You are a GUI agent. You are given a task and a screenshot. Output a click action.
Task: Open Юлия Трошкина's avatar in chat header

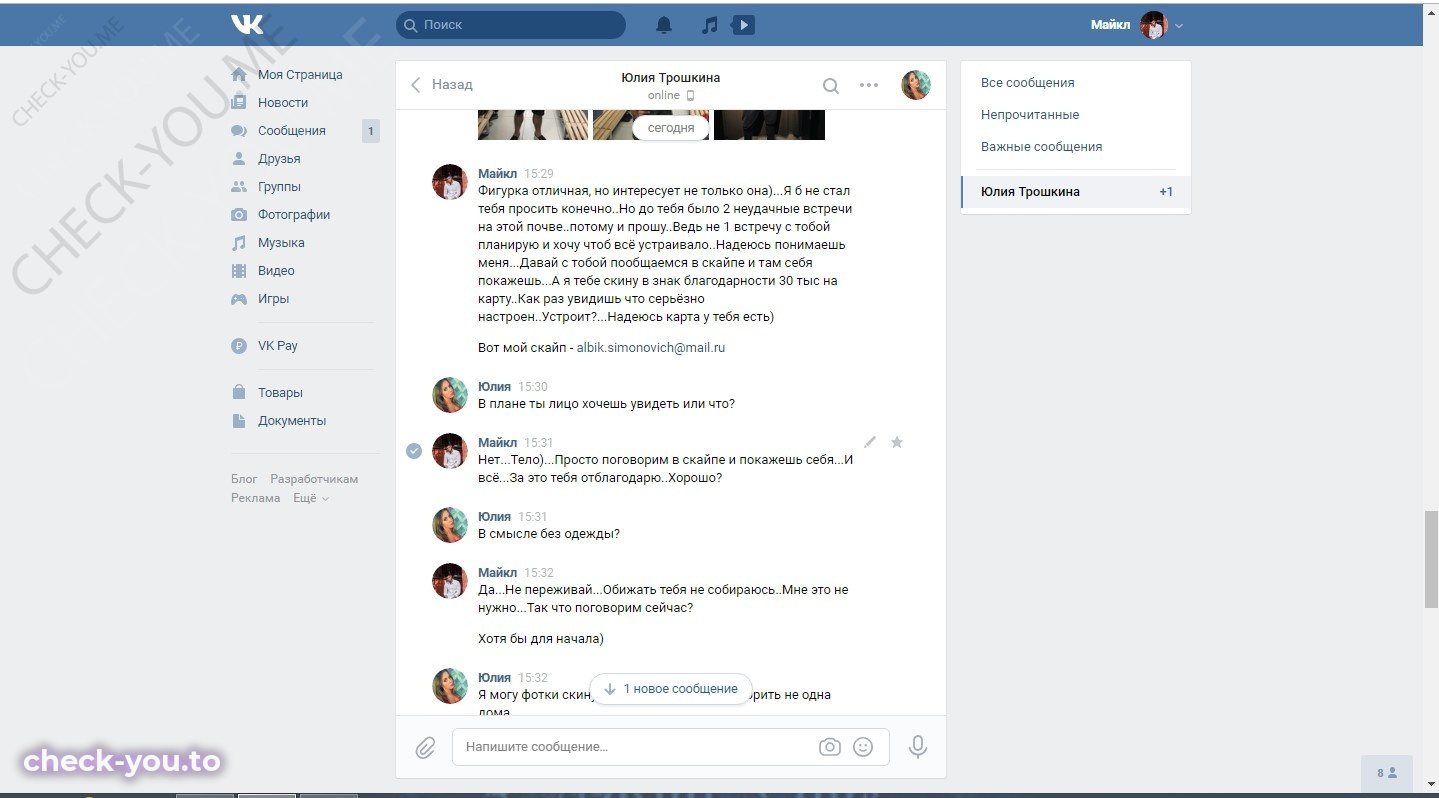916,85
